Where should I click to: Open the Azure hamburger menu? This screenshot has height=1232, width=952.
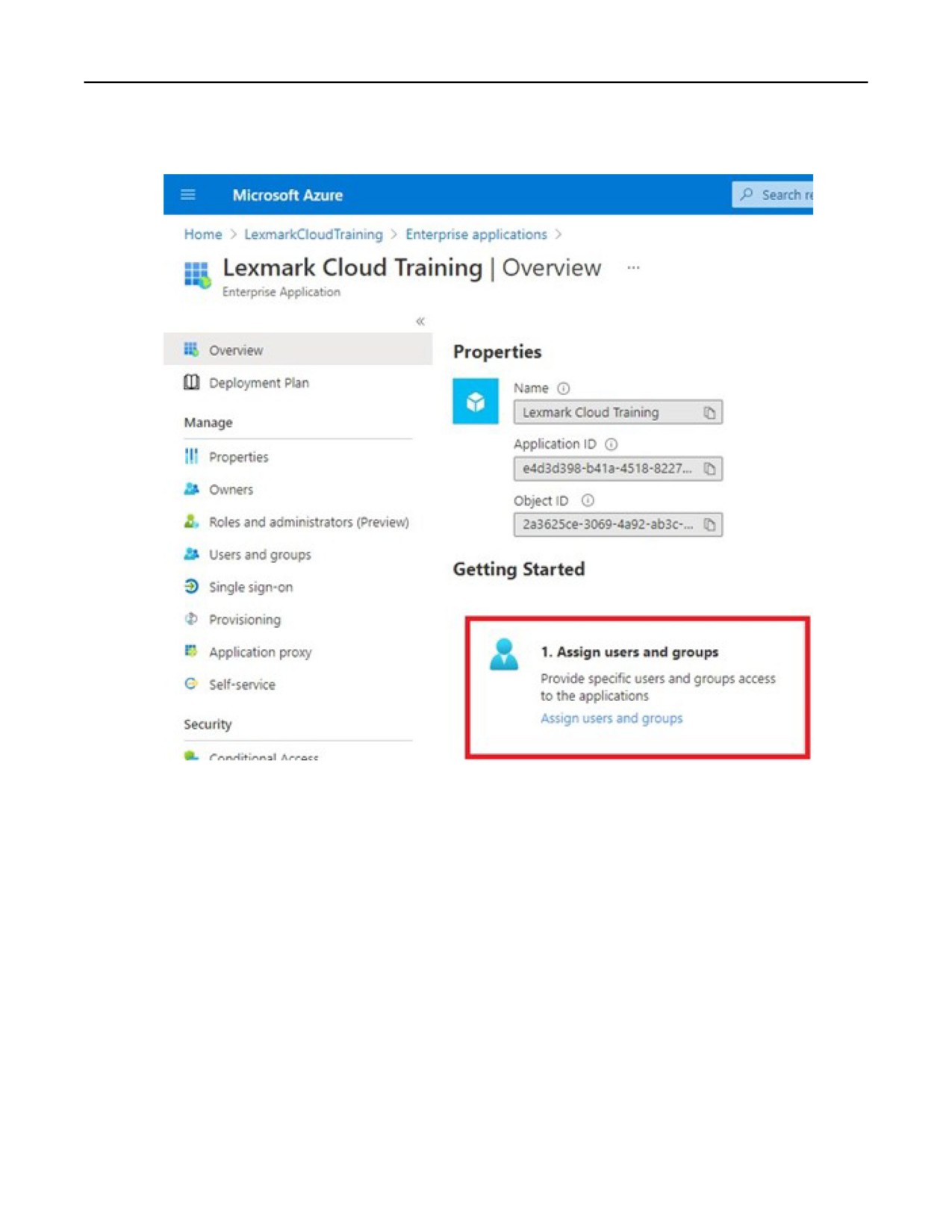click(x=188, y=195)
